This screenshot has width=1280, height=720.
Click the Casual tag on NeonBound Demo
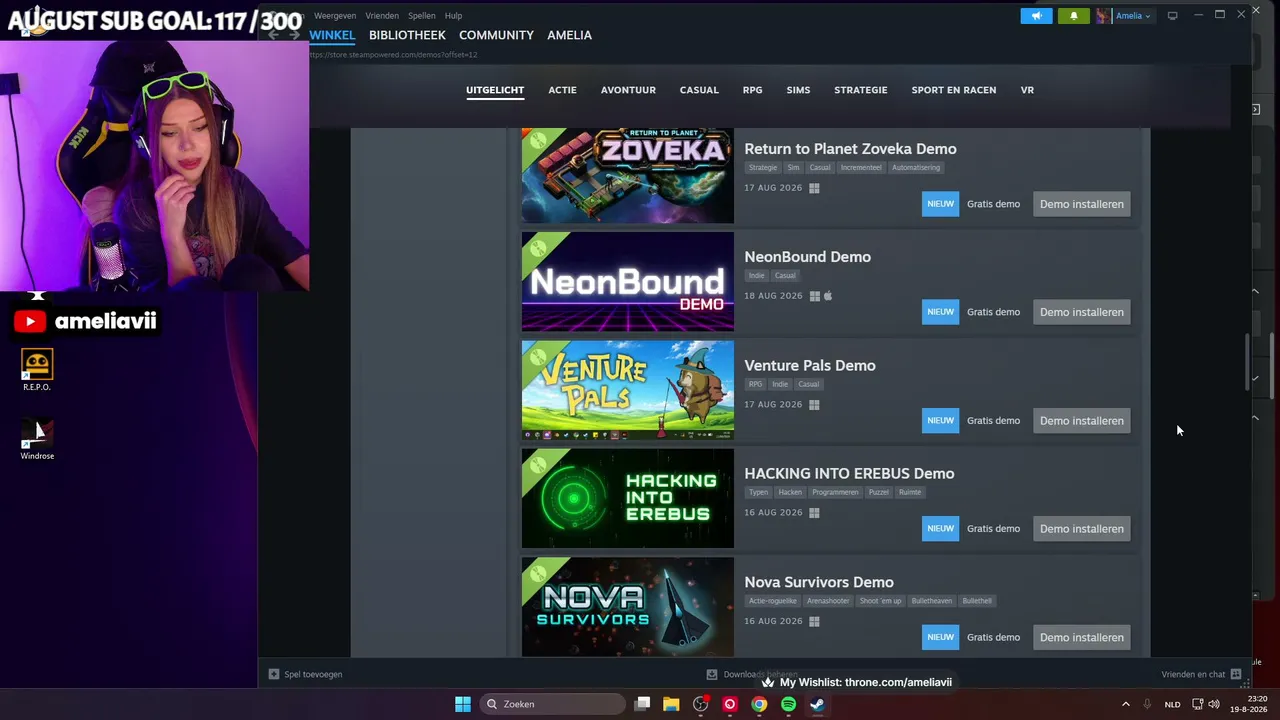coord(785,276)
